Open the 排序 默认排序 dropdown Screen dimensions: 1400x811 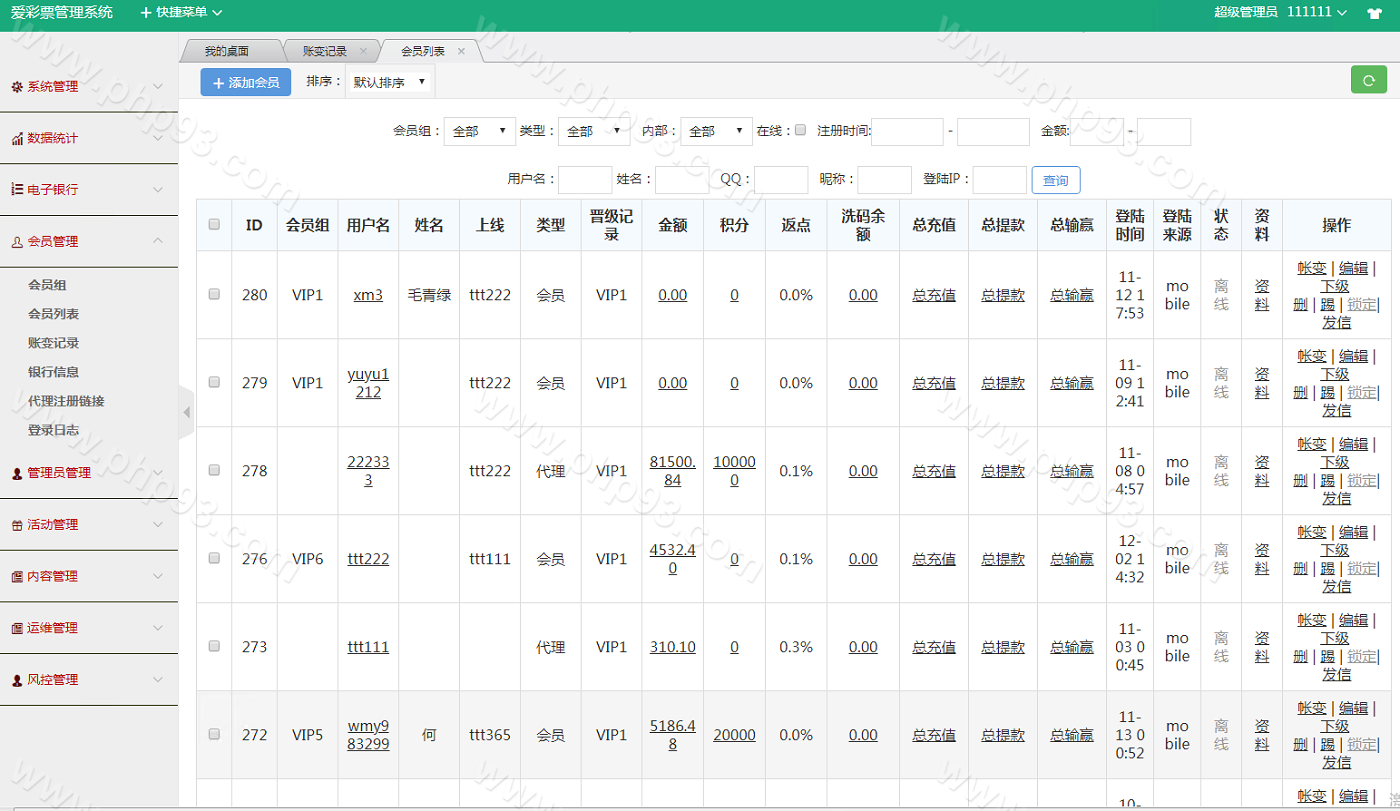pos(389,82)
